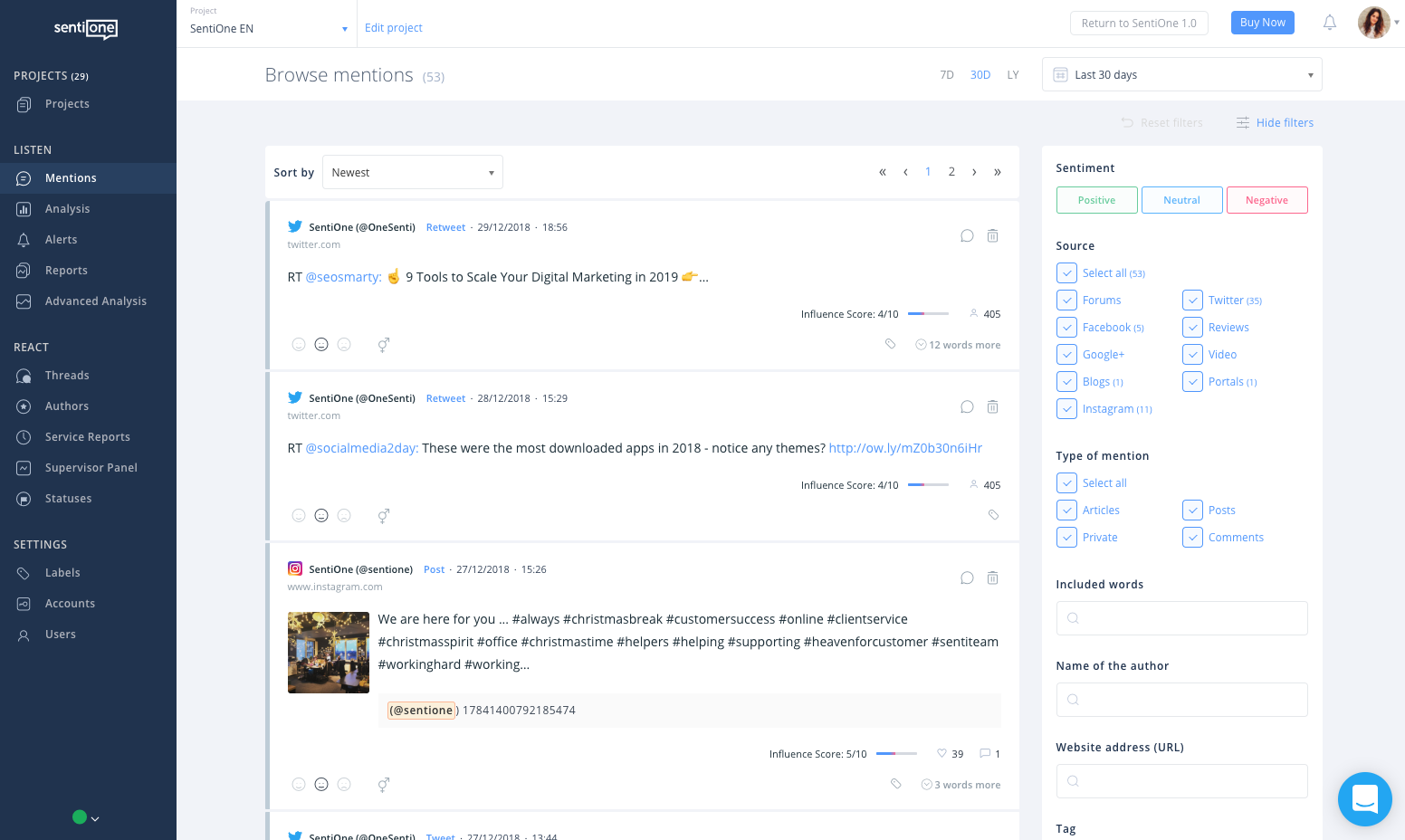The image size is (1405, 840).
Task: Click gender icon on first mention
Action: click(384, 345)
